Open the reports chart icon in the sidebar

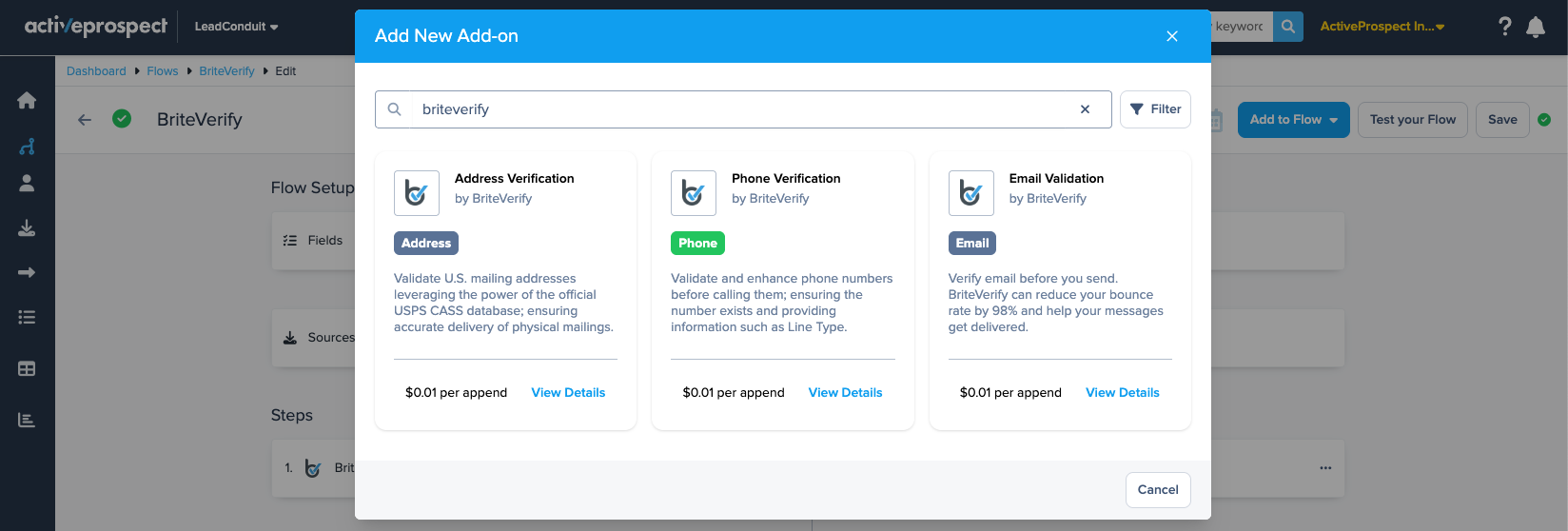27,420
